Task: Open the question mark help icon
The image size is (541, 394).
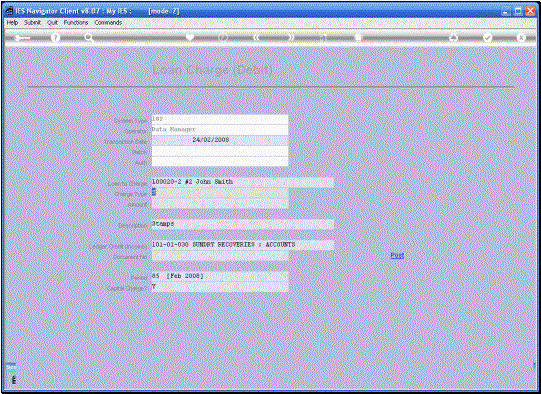Action: (55, 37)
